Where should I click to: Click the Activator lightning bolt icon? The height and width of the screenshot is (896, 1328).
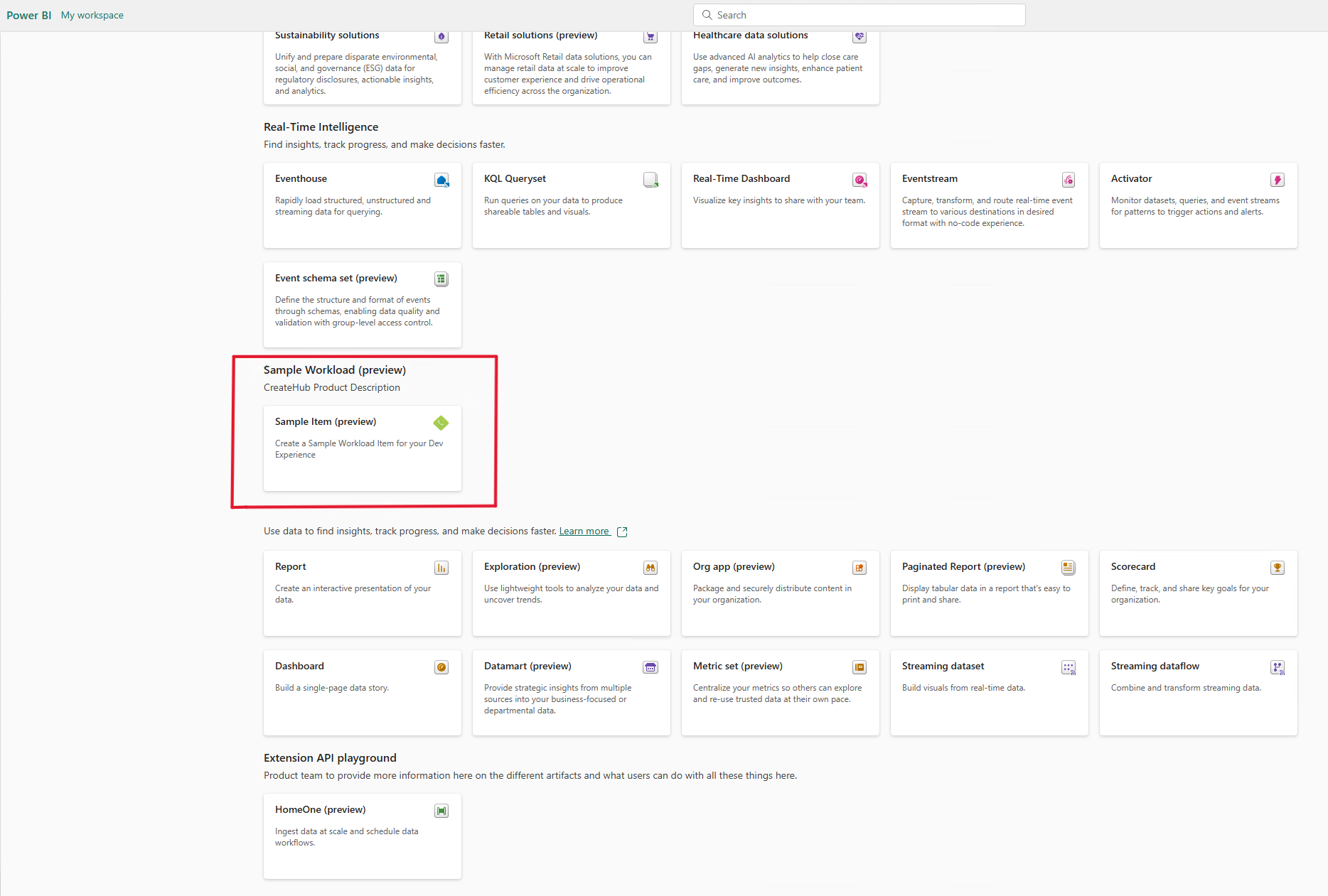click(1278, 180)
